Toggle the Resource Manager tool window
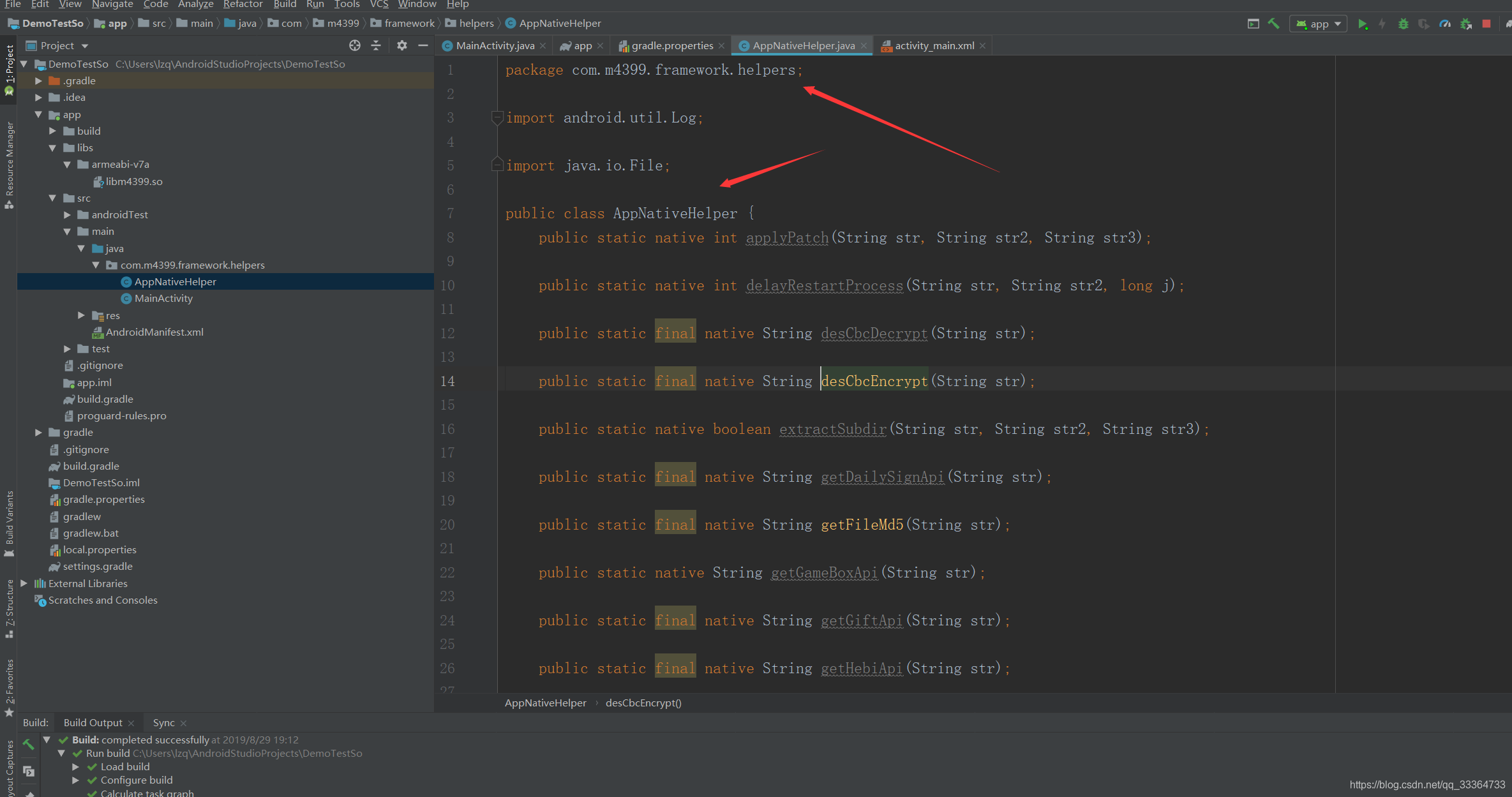This screenshot has width=1512, height=797. coord(9,165)
